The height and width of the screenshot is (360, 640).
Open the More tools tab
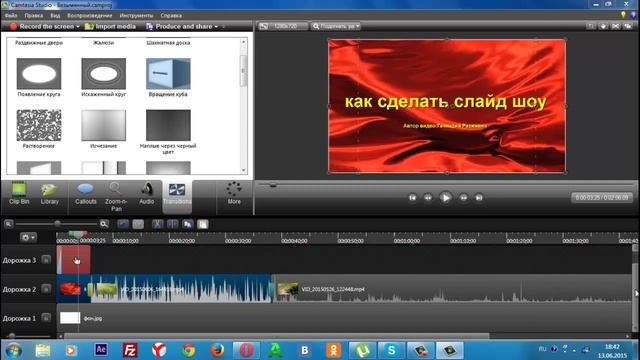pyautogui.click(x=234, y=193)
